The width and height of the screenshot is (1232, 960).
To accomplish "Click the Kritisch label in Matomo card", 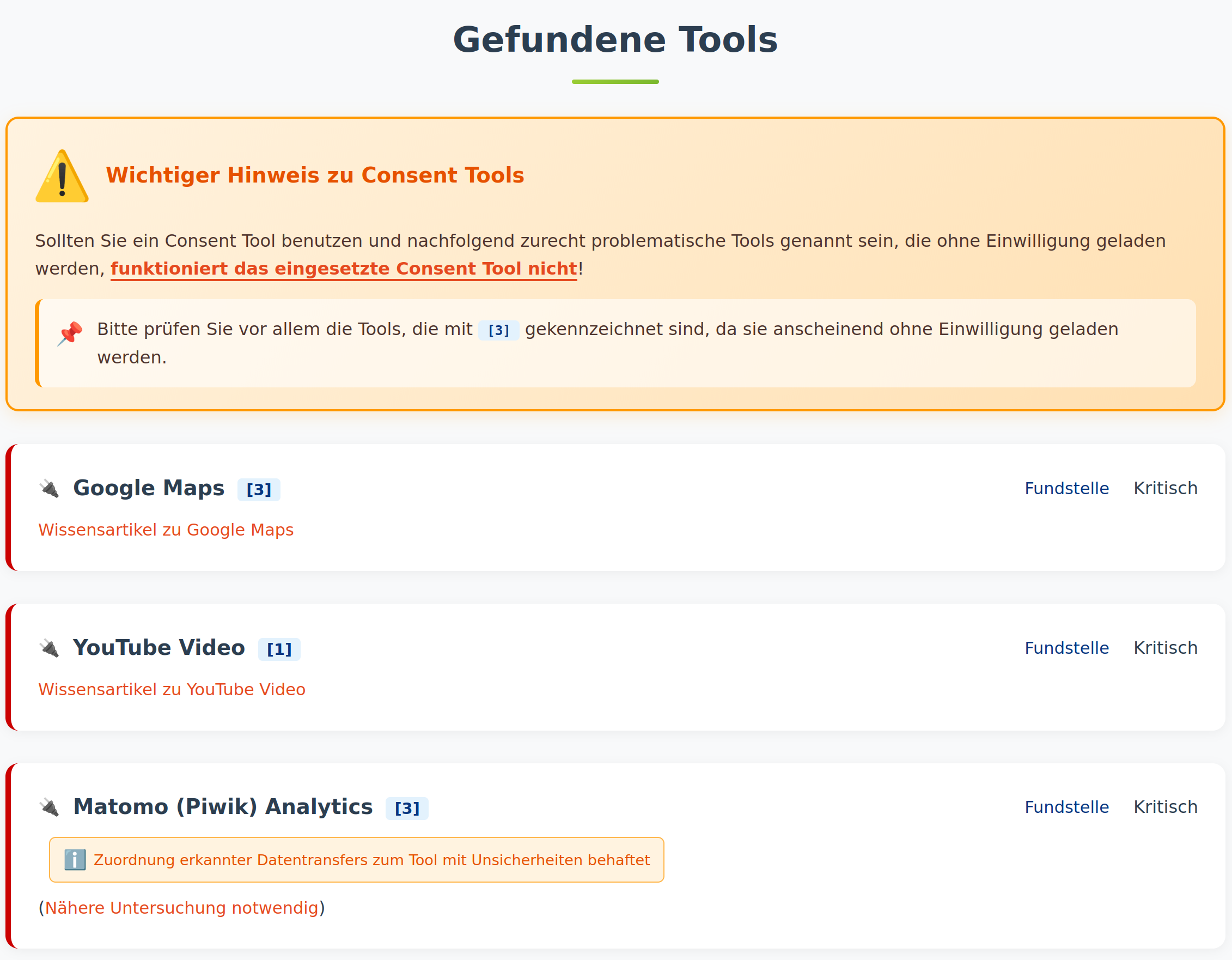I will 1166,807.
